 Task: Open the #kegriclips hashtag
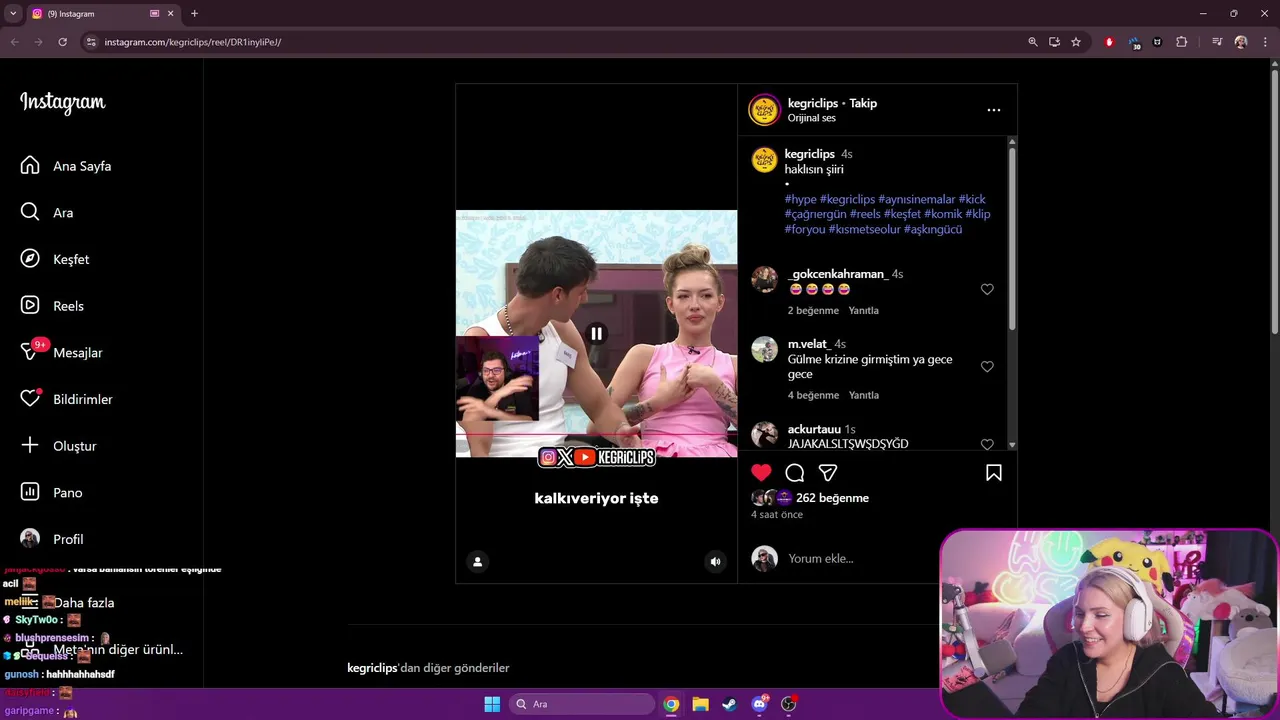click(x=847, y=199)
